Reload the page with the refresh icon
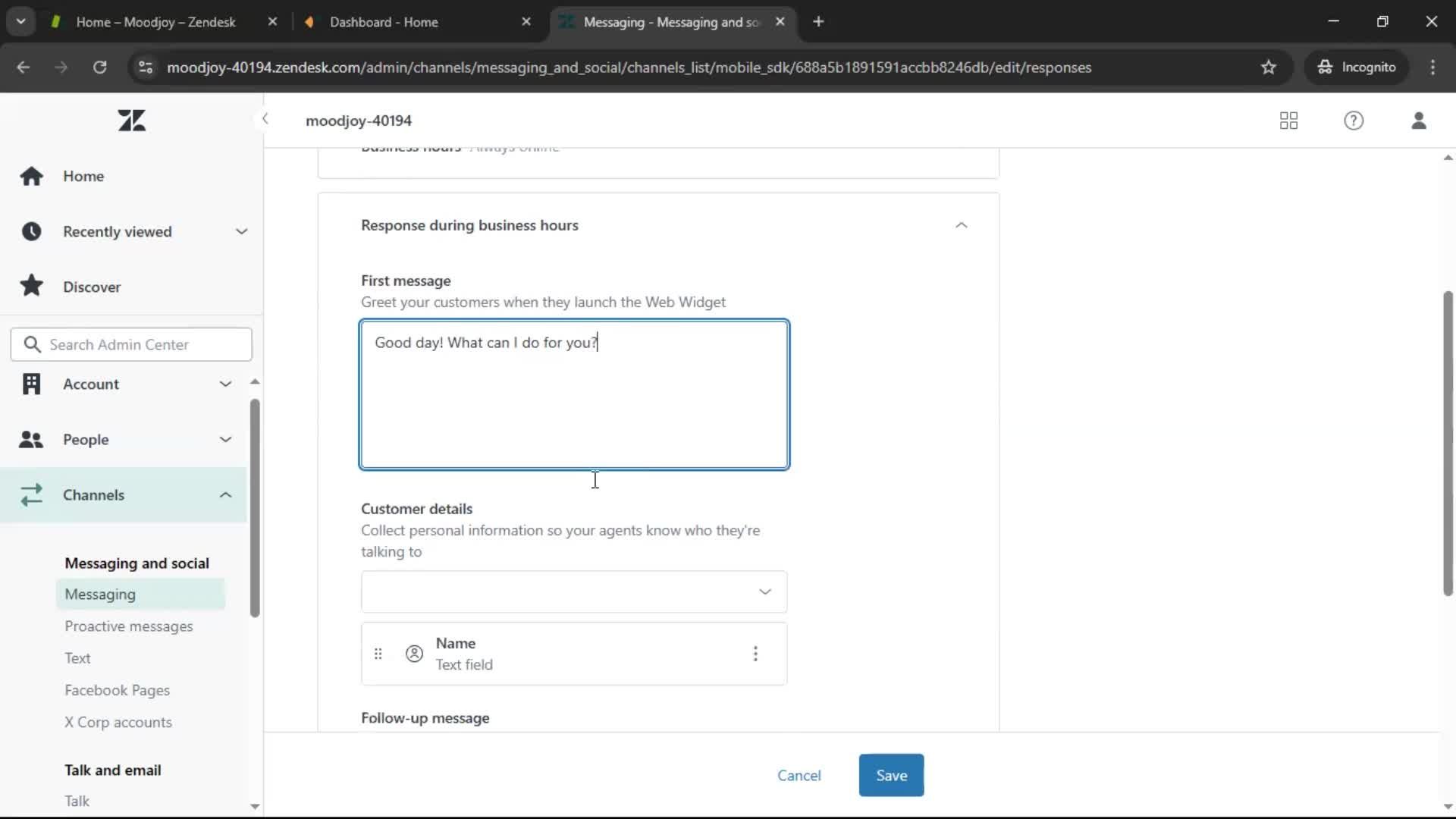This screenshot has width=1456, height=819. 99,67
